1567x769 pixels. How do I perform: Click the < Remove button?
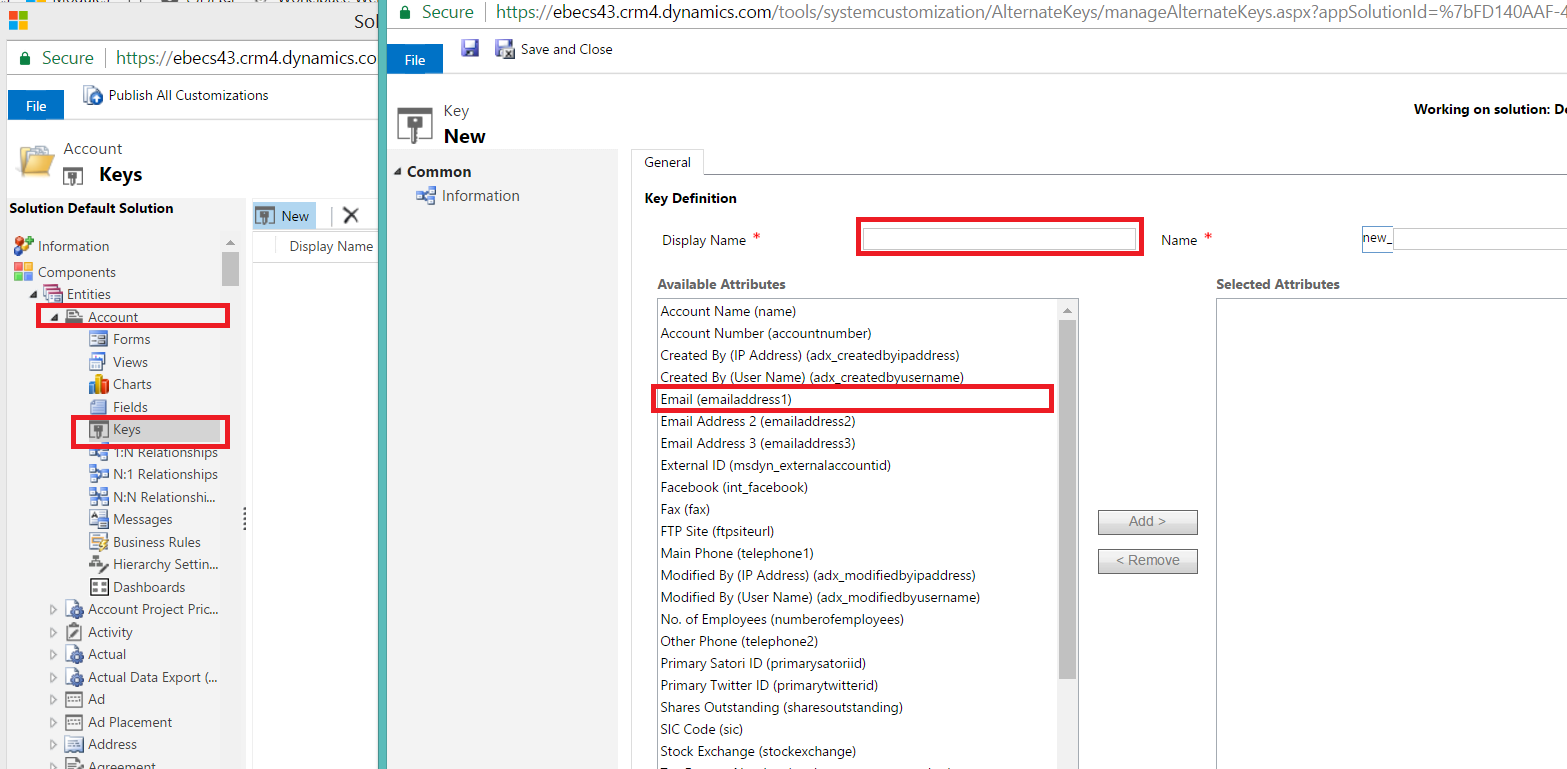point(1147,561)
